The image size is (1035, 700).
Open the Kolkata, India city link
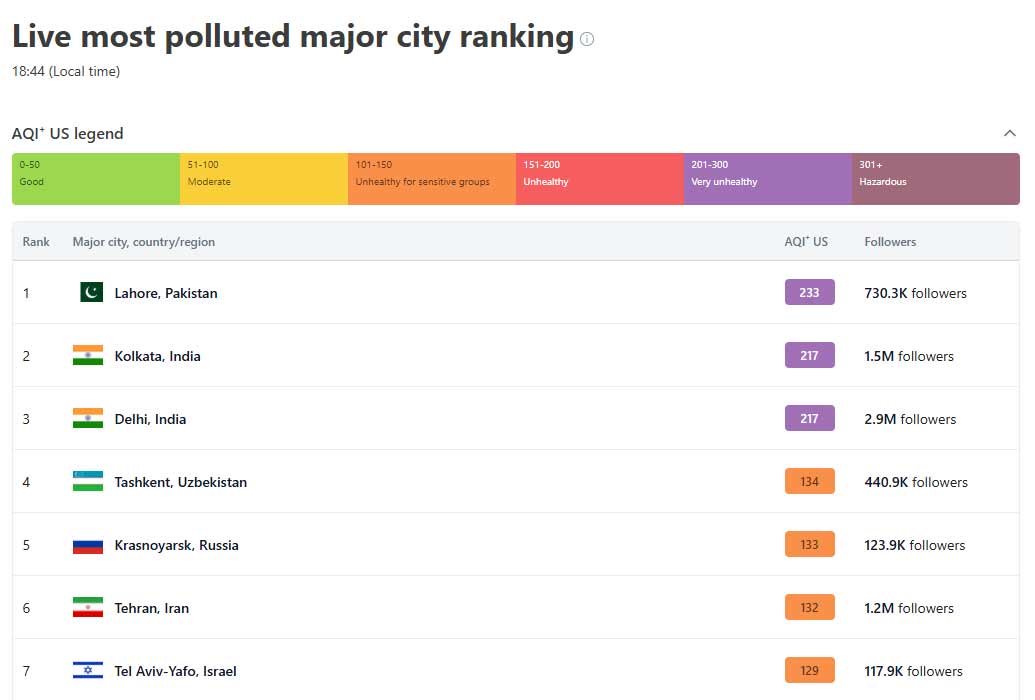(157, 356)
